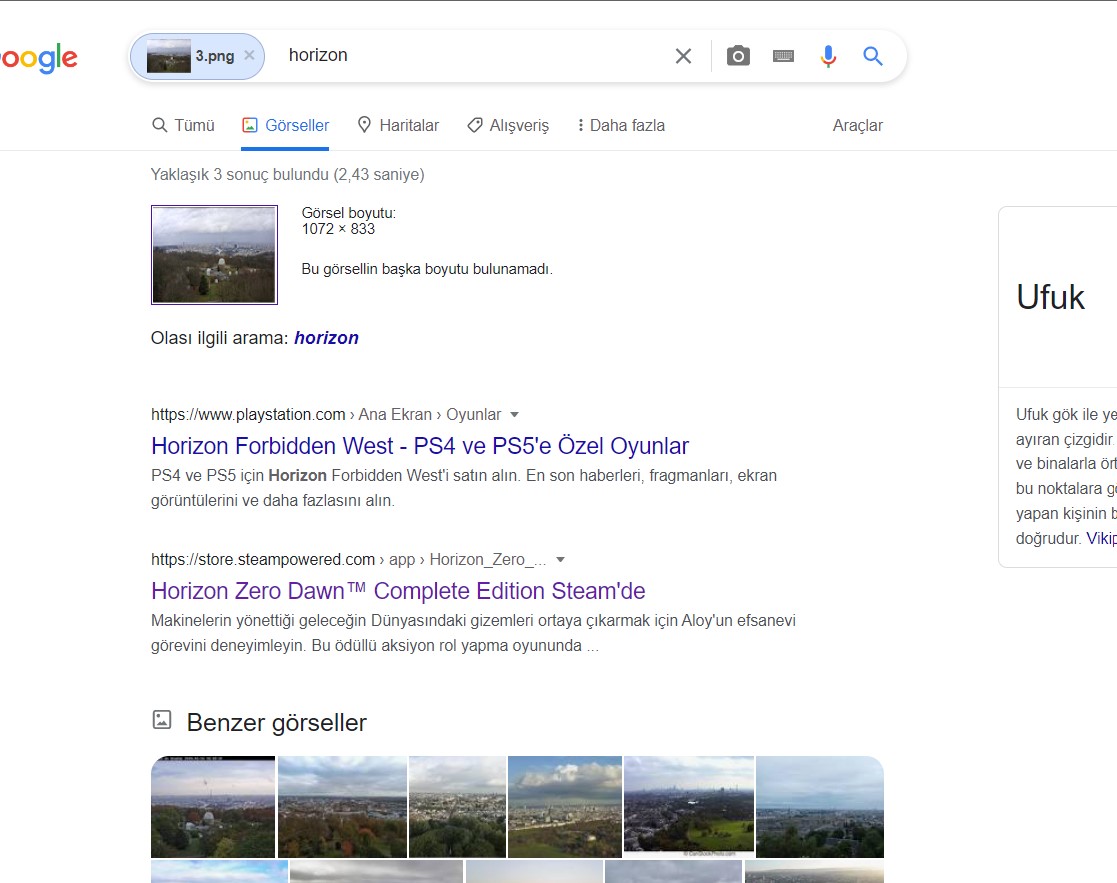The height and width of the screenshot is (883, 1117).
Task: Open sixth similar image in top row
Action: tap(820, 807)
